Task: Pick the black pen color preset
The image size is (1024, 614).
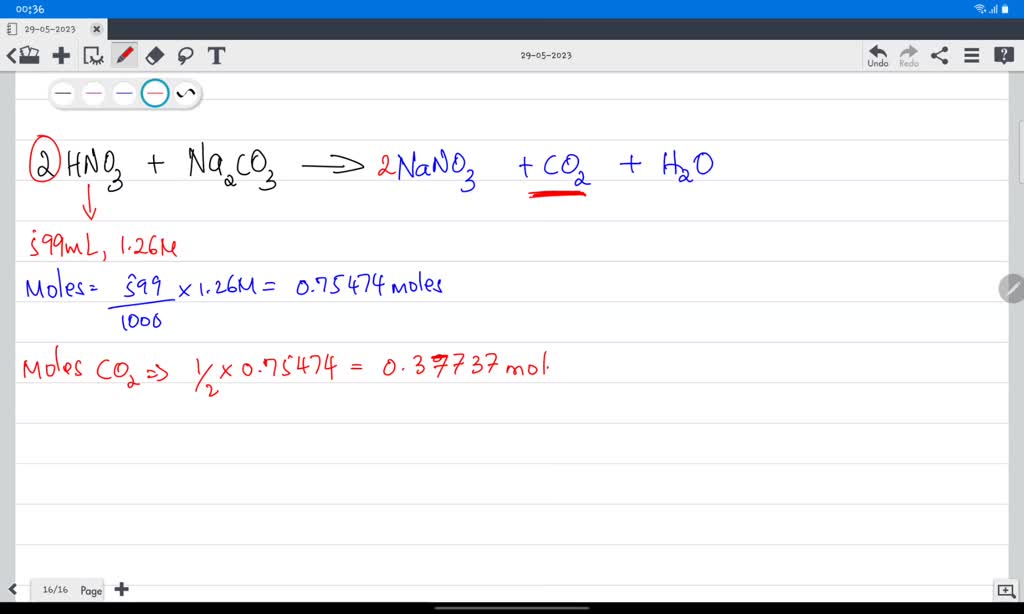Action: coord(64,94)
